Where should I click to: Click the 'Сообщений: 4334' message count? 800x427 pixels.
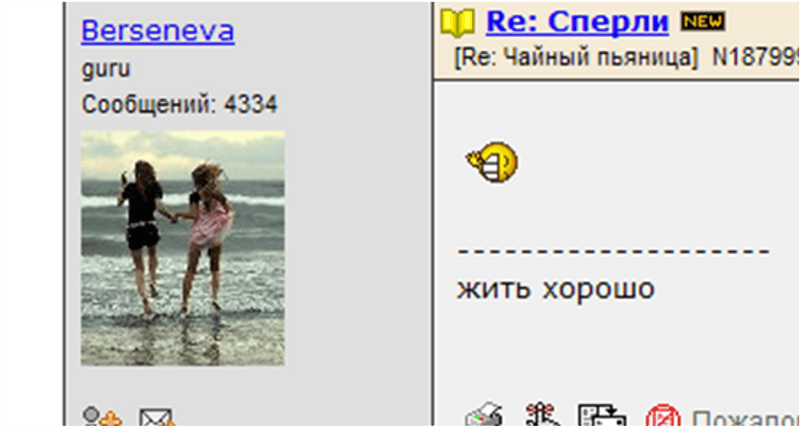[x=179, y=105]
